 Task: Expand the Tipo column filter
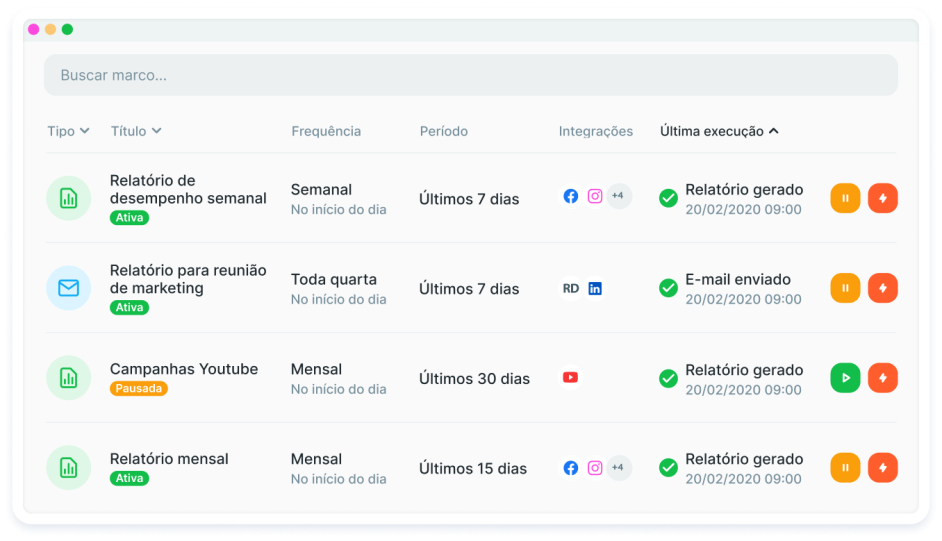click(68, 131)
